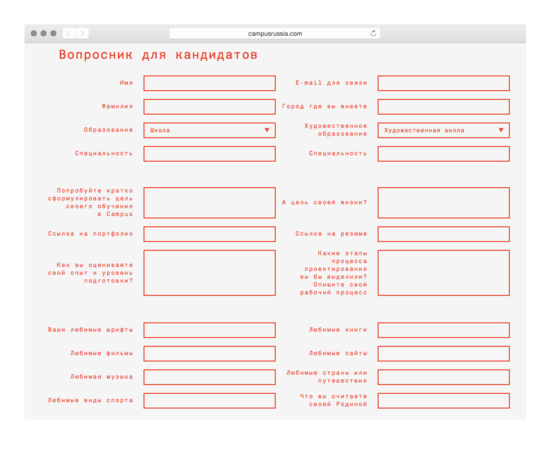Focus the left Специальность field

(x=209, y=154)
